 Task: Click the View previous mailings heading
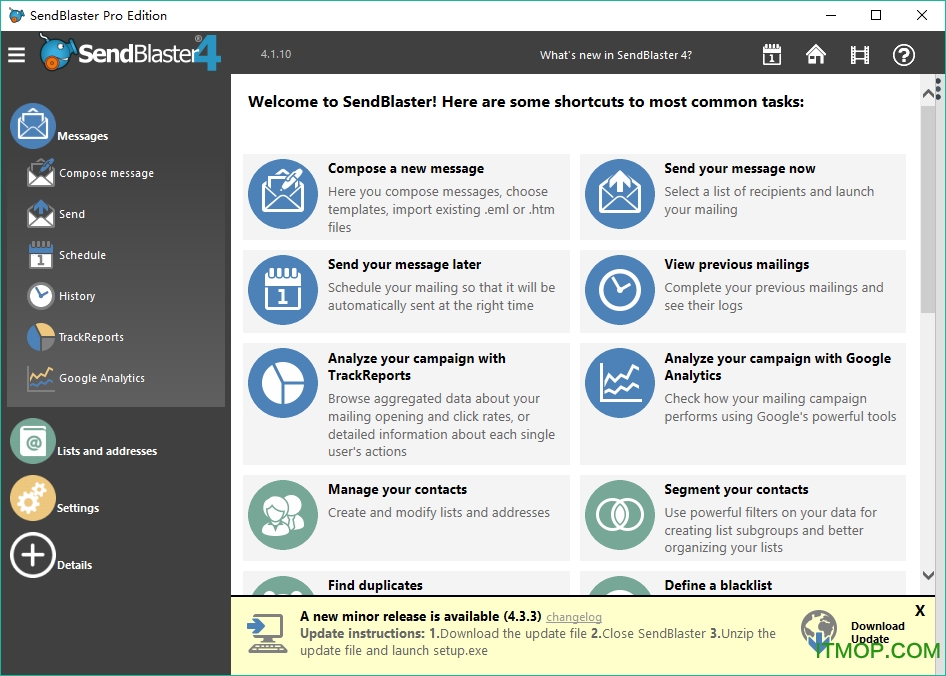point(737,264)
